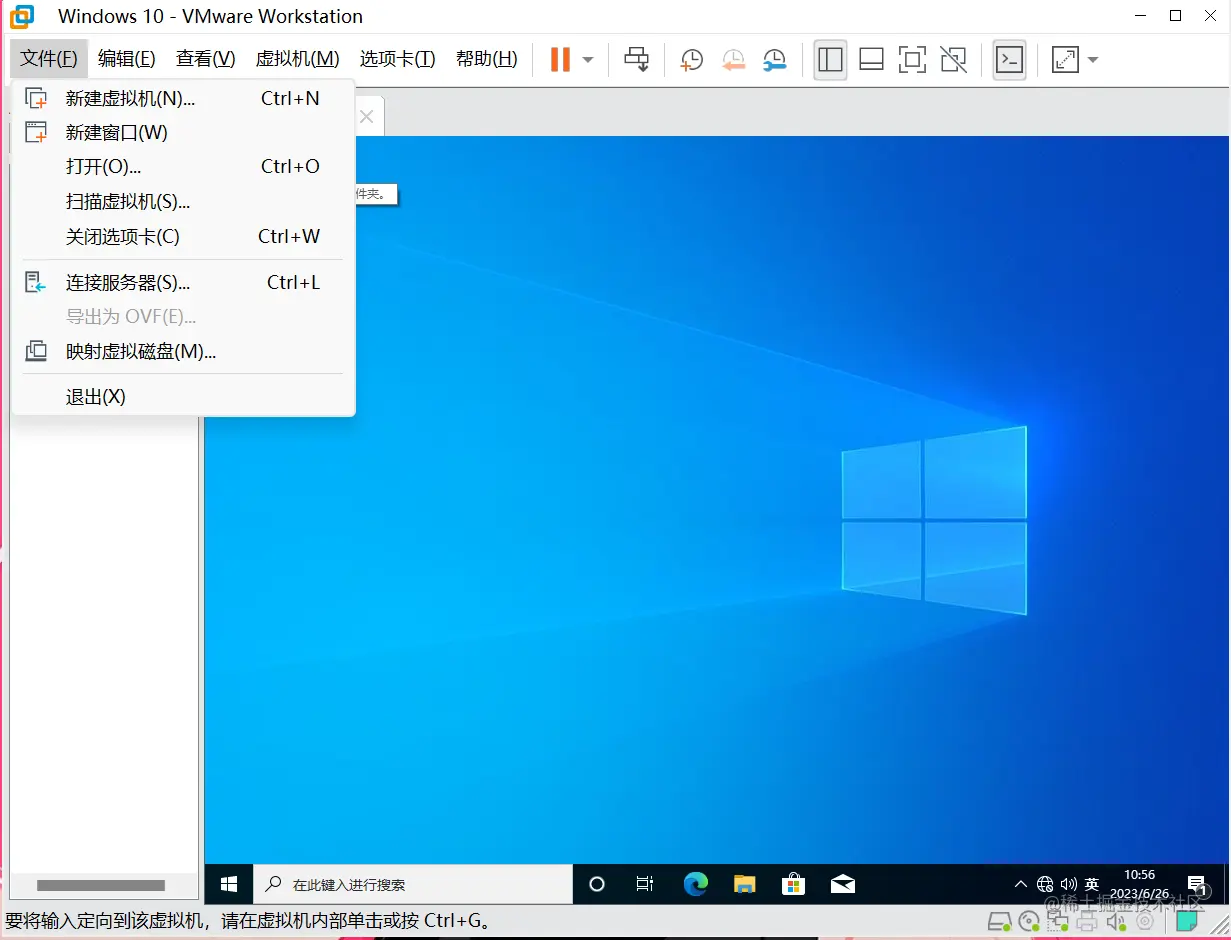Image resolution: width=1231 pixels, height=940 pixels.
Task: Open the 文件(F) menu
Action: (49, 59)
